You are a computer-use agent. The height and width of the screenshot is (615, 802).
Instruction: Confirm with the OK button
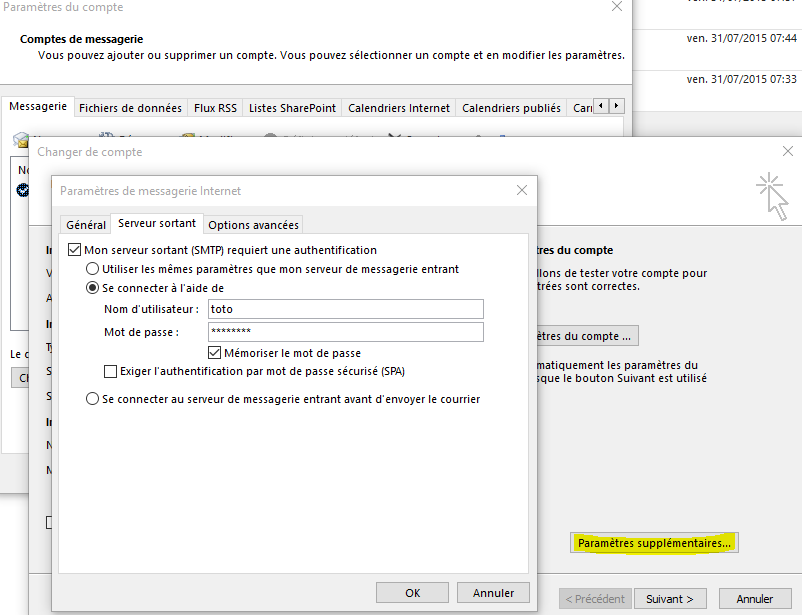(x=412, y=592)
